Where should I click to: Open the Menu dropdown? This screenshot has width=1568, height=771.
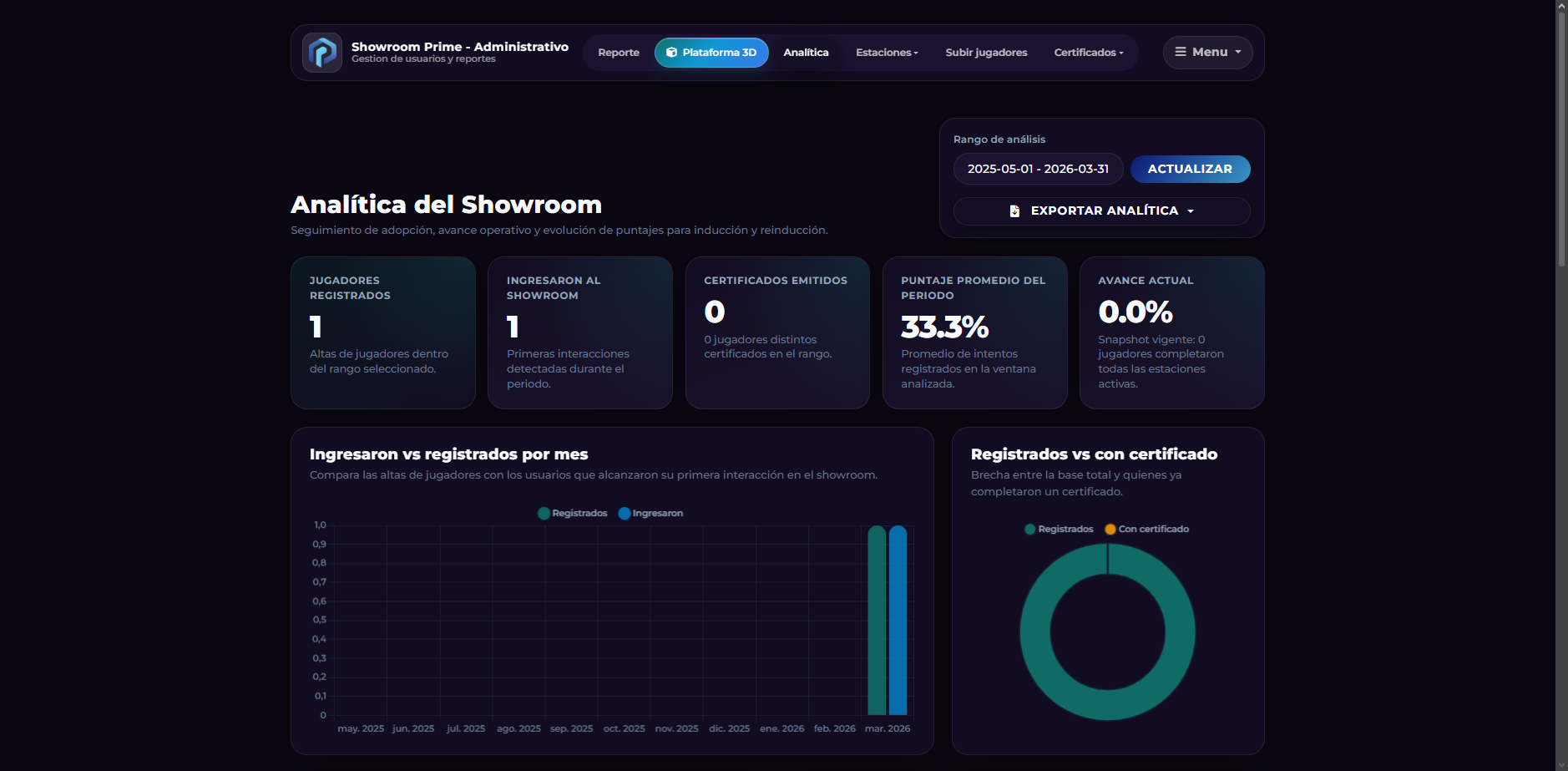coord(1207,52)
